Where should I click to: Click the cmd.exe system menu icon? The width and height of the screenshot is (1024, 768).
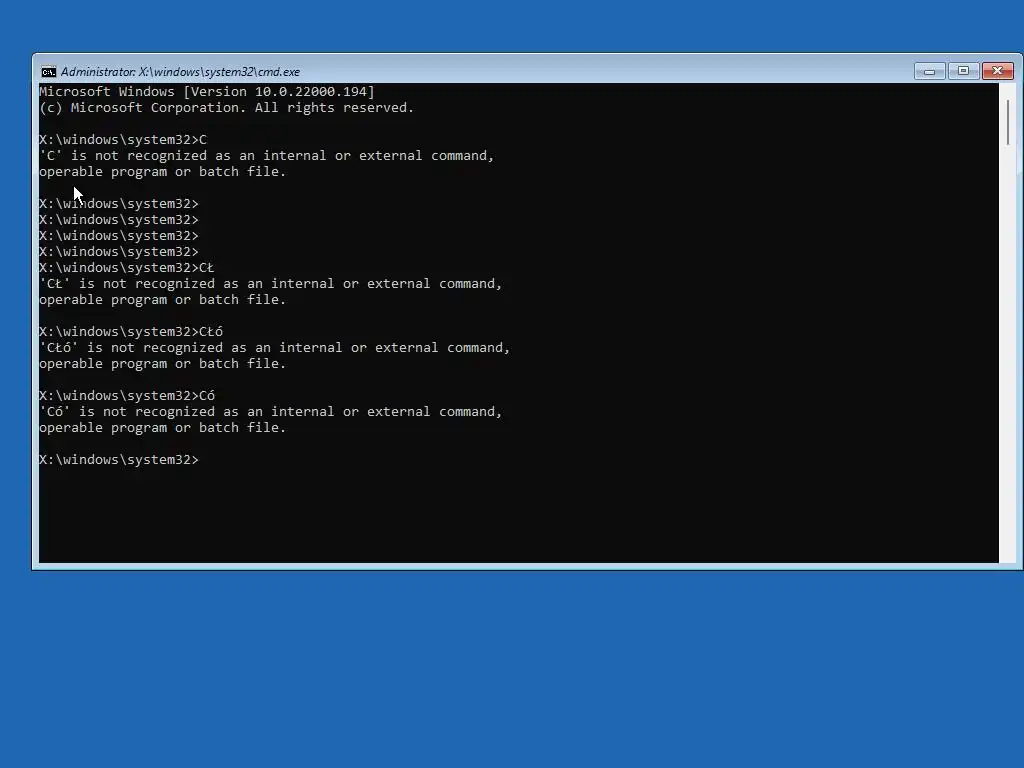[x=48, y=72]
